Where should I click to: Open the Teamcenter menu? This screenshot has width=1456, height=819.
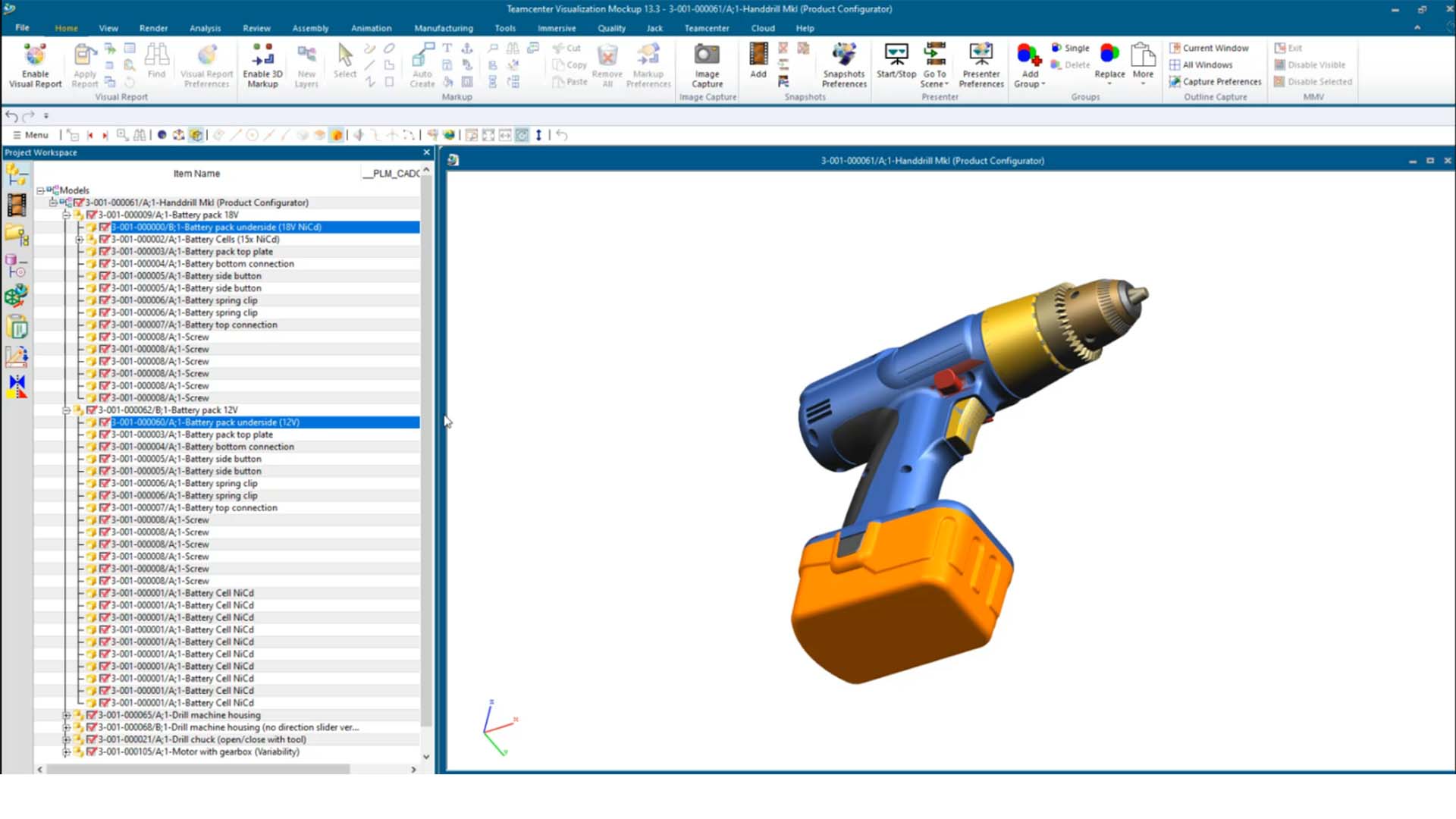point(706,28)
